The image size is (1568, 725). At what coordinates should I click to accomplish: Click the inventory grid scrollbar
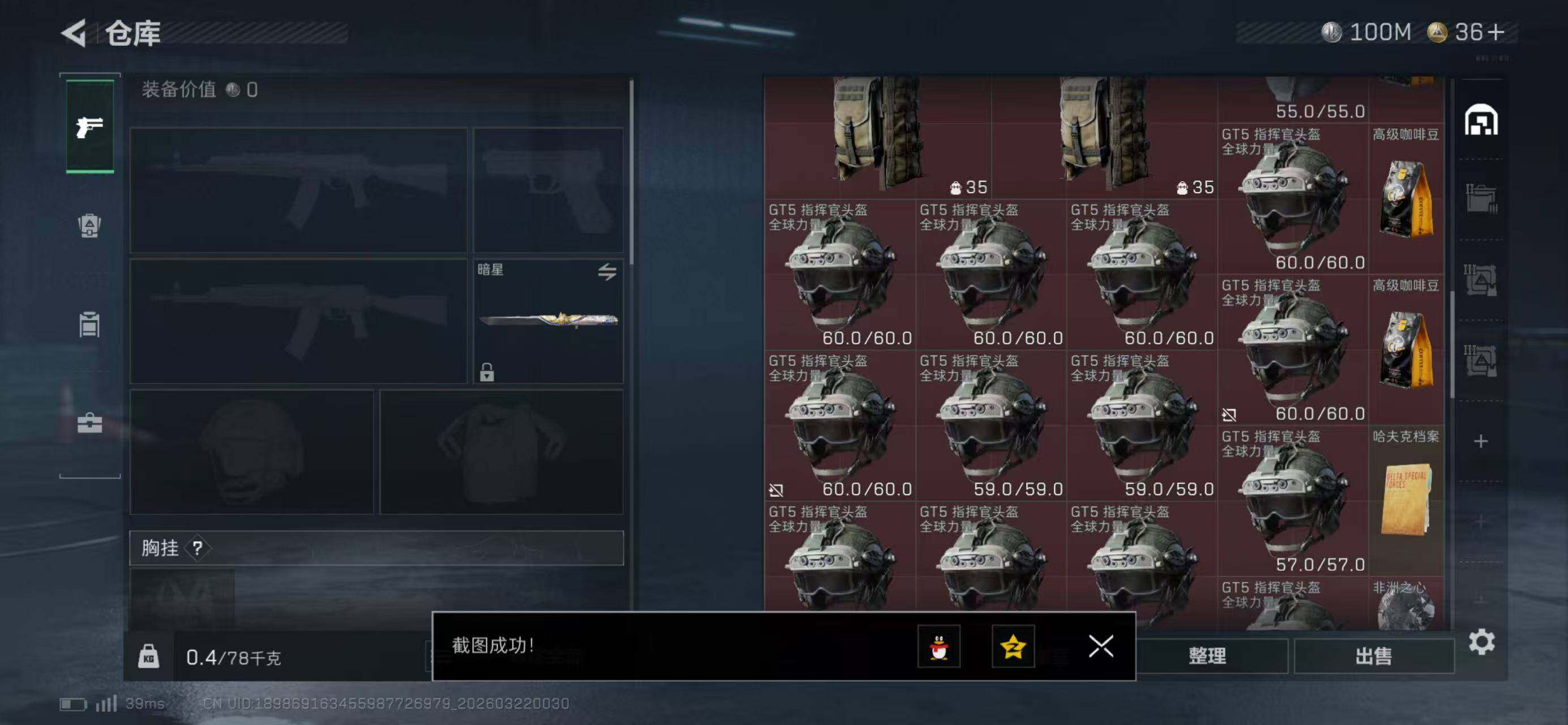pos(1452,344)
